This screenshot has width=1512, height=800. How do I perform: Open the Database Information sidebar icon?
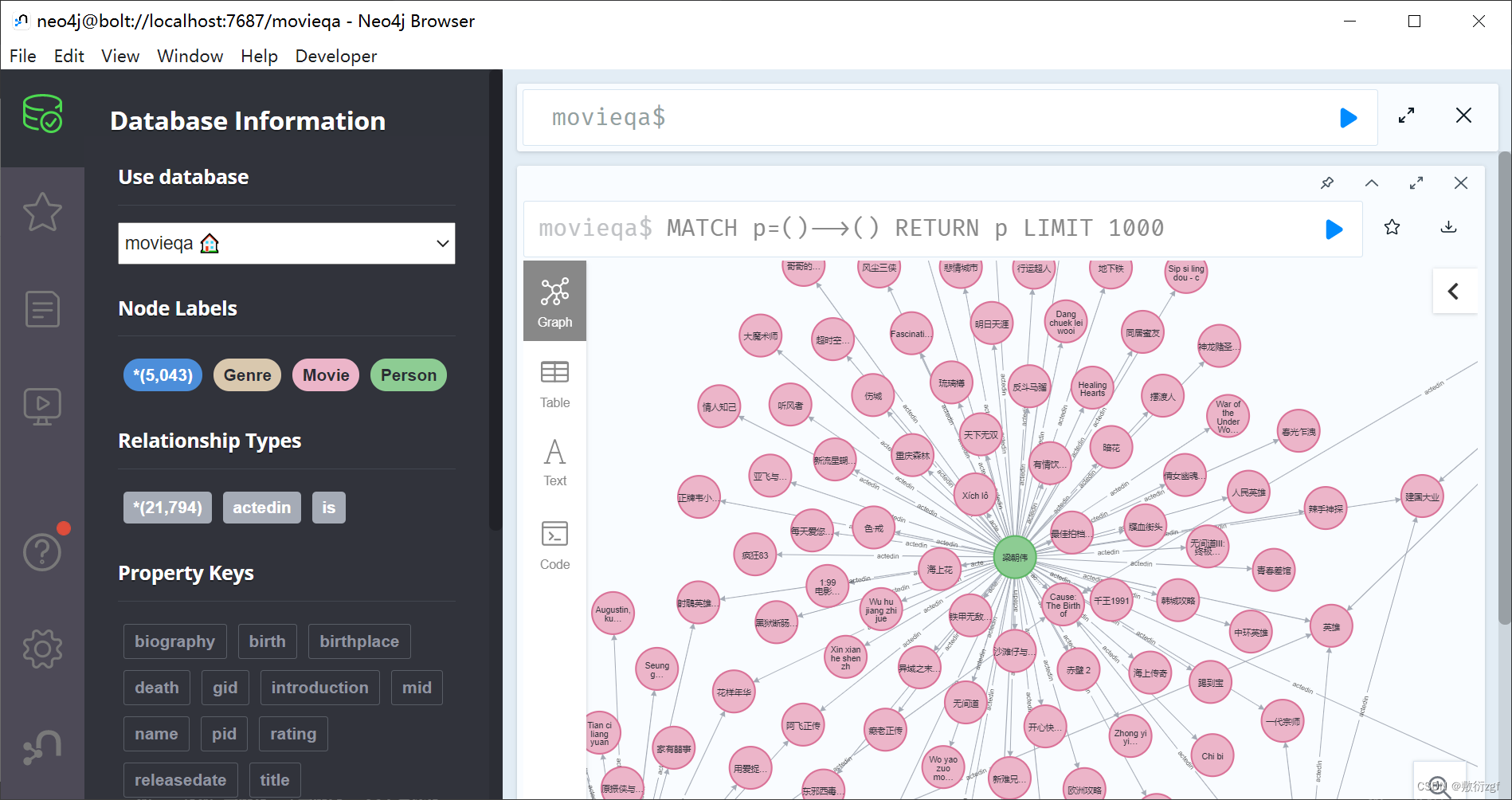click(x=42, y=114)
